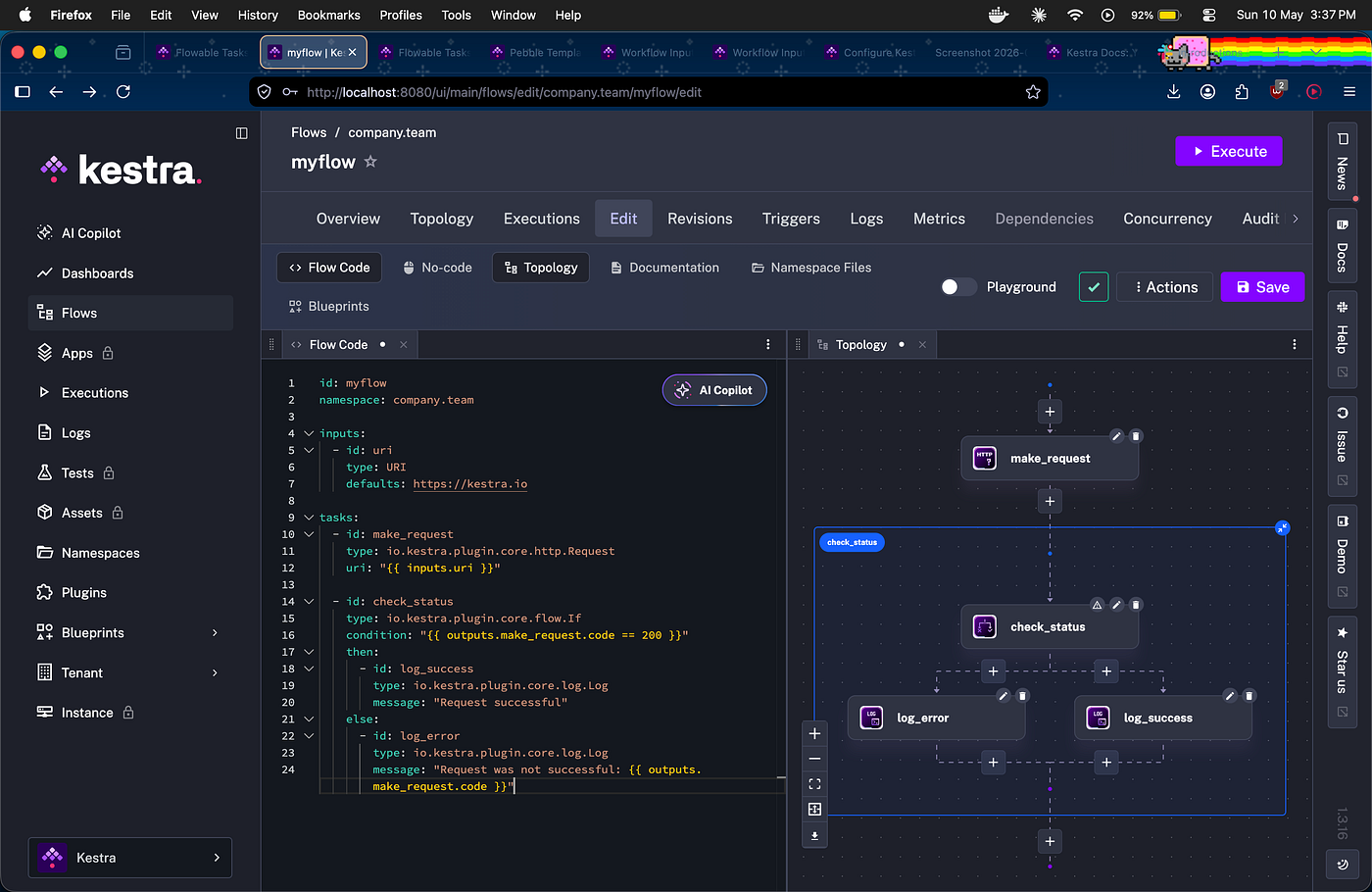Fold the inputs block at line 4
Screen dimensions: 1372x892
(309, 433)
